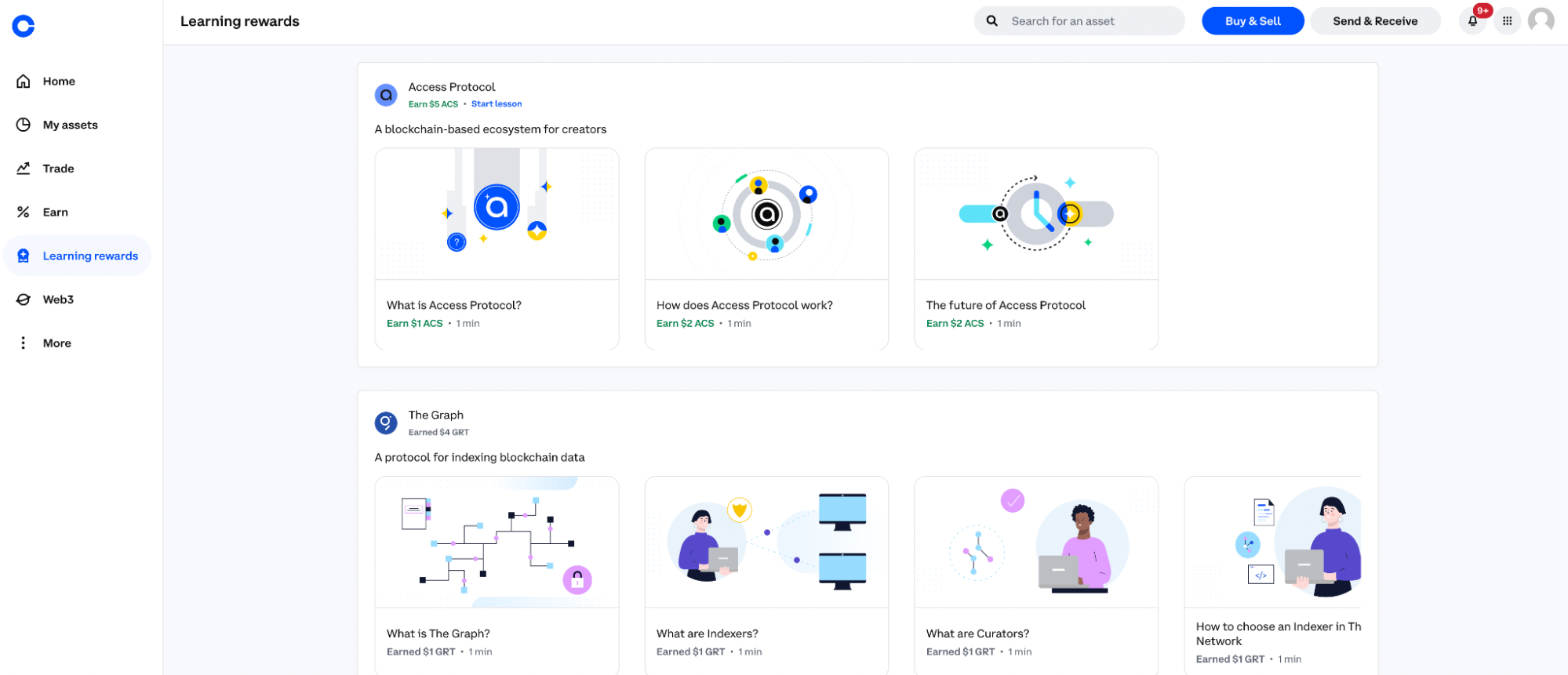Click the search magnifier icon
1568x675 pixels.
(x=992, y=21)
